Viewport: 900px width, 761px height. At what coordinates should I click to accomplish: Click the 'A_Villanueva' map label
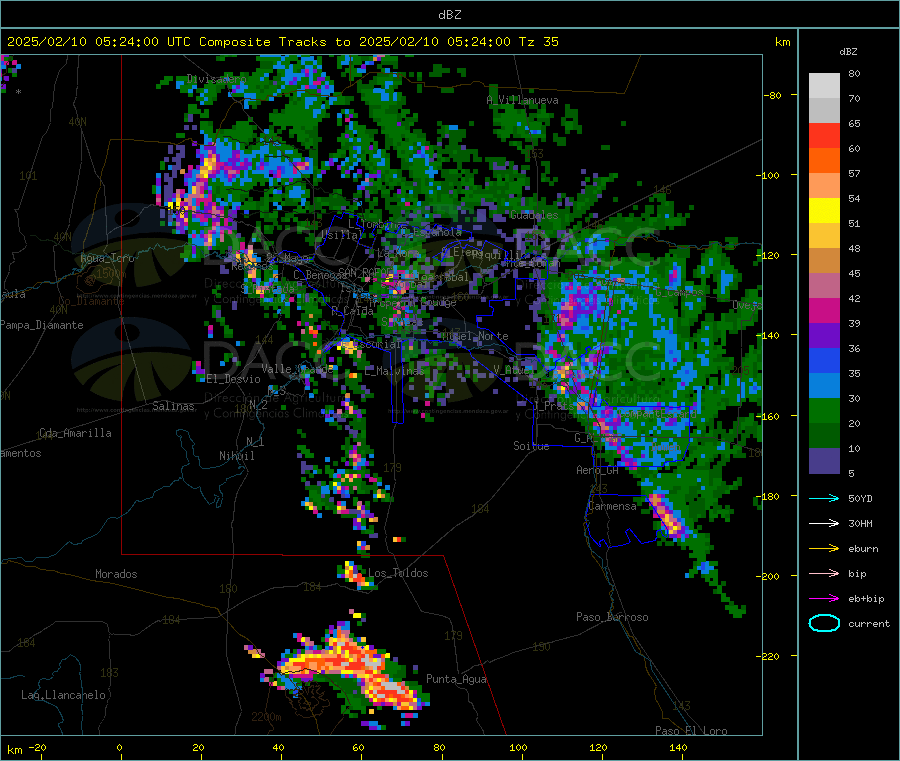click(522, 100)
